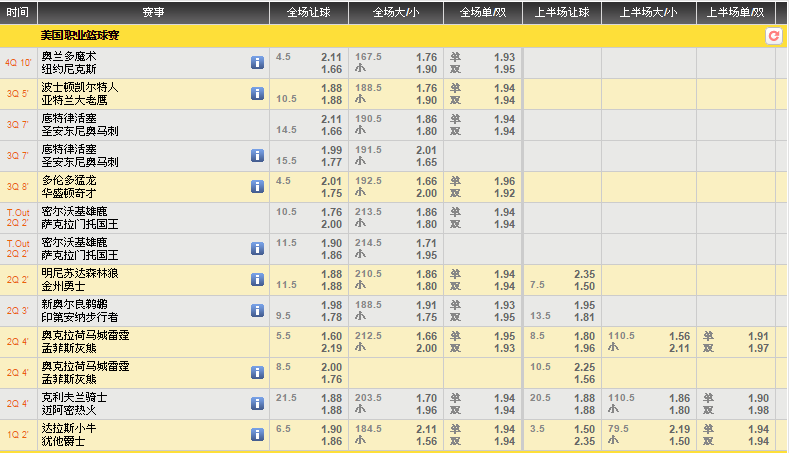
Task: Select 1.66 full-game handicap odds for 纽约尼克斯
Action: click(x=331, y=69)
